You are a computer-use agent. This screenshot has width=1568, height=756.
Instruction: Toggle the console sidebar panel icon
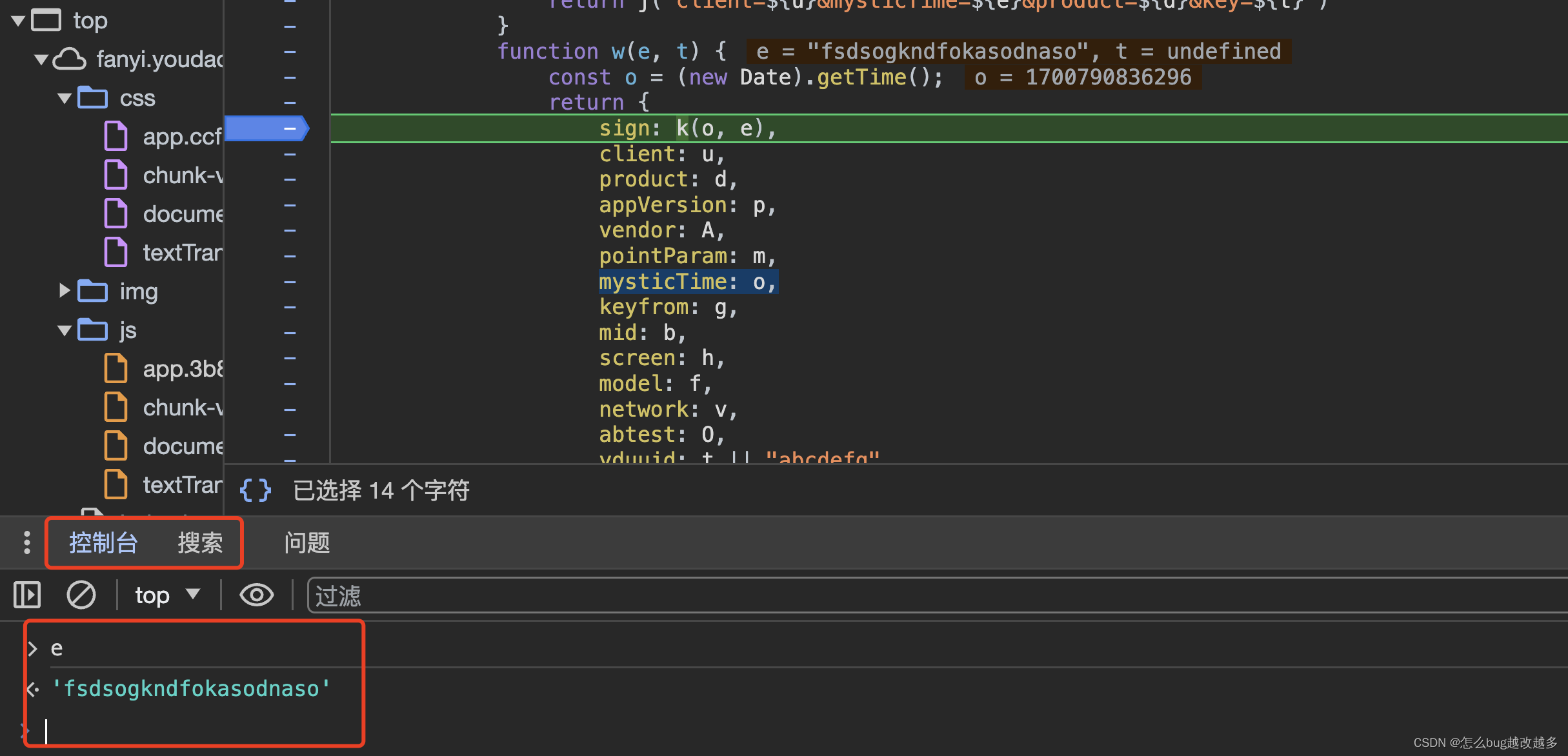click(27, 595)
